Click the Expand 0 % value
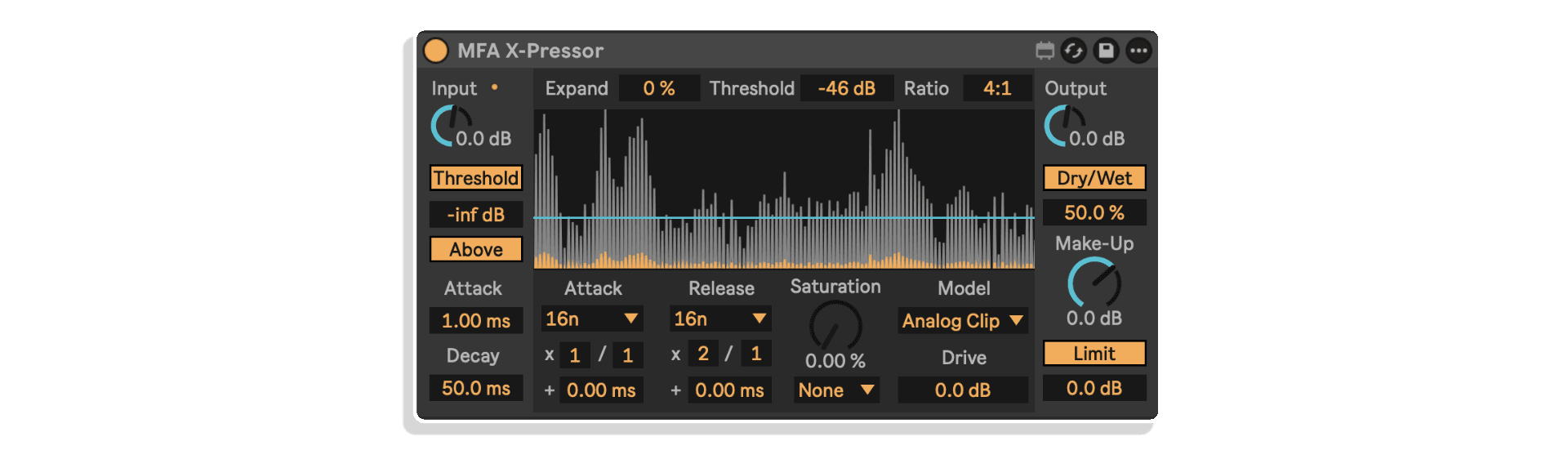The height and width of the screenshot is (450, 1568). coord(659,88)
